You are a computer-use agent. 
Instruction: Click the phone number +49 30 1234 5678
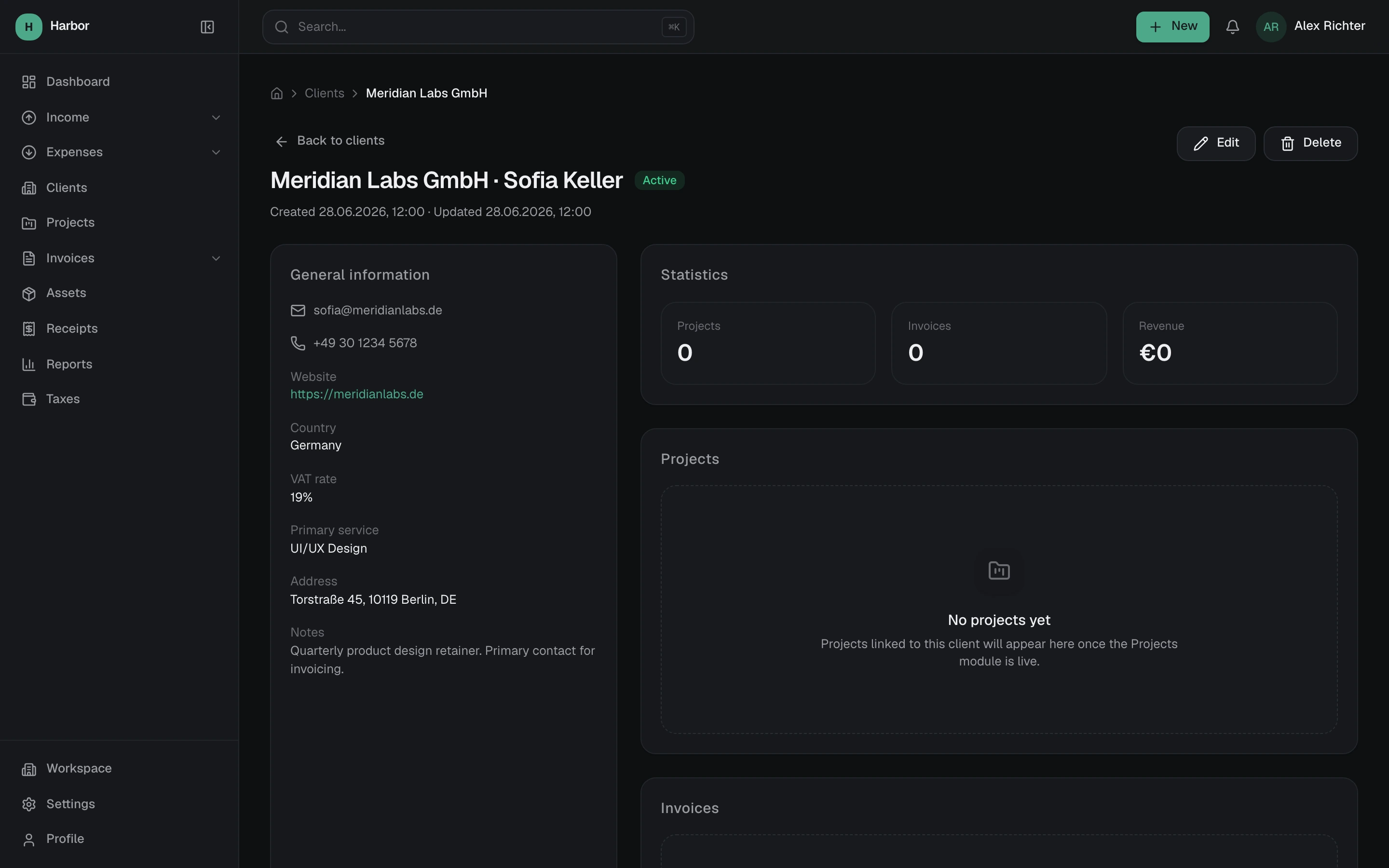(x=365, y=343)
